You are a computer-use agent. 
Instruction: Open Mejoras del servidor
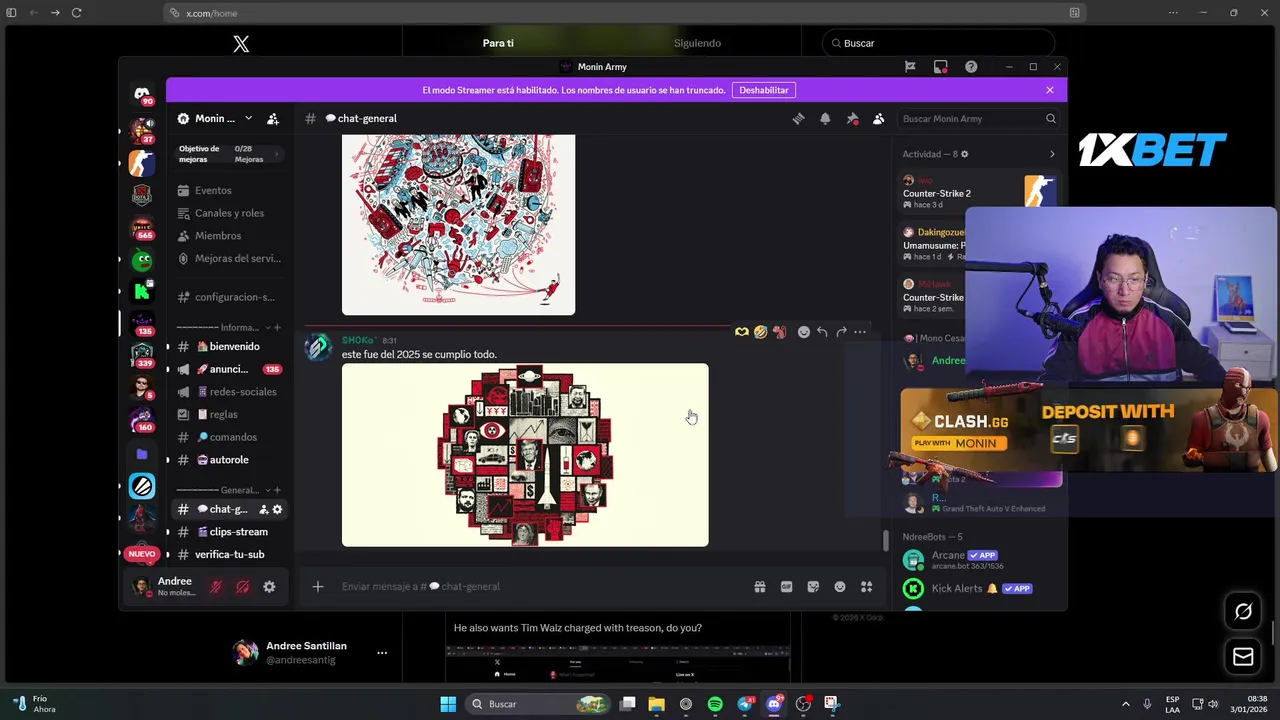click(x=229, y=258)
